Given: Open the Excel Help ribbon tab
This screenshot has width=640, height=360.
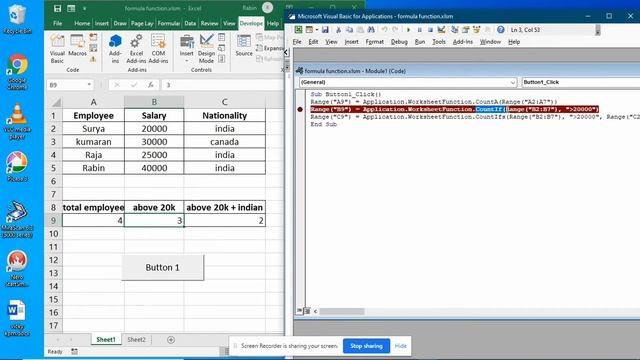Looking at the screenshot, I should (x=273, y=24).
